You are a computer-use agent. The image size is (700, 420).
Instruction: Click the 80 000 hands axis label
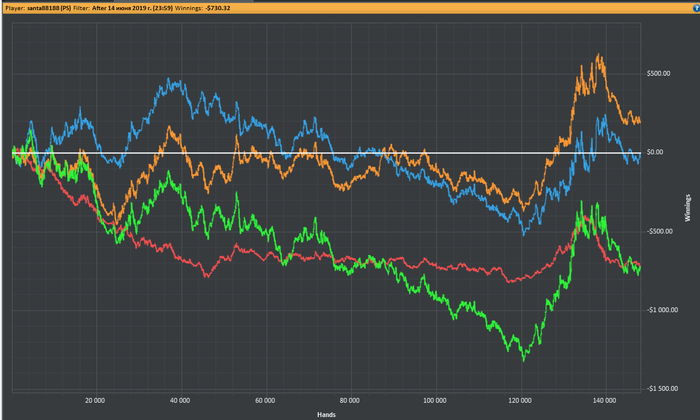pyautogui.click(x=350, y=400)
